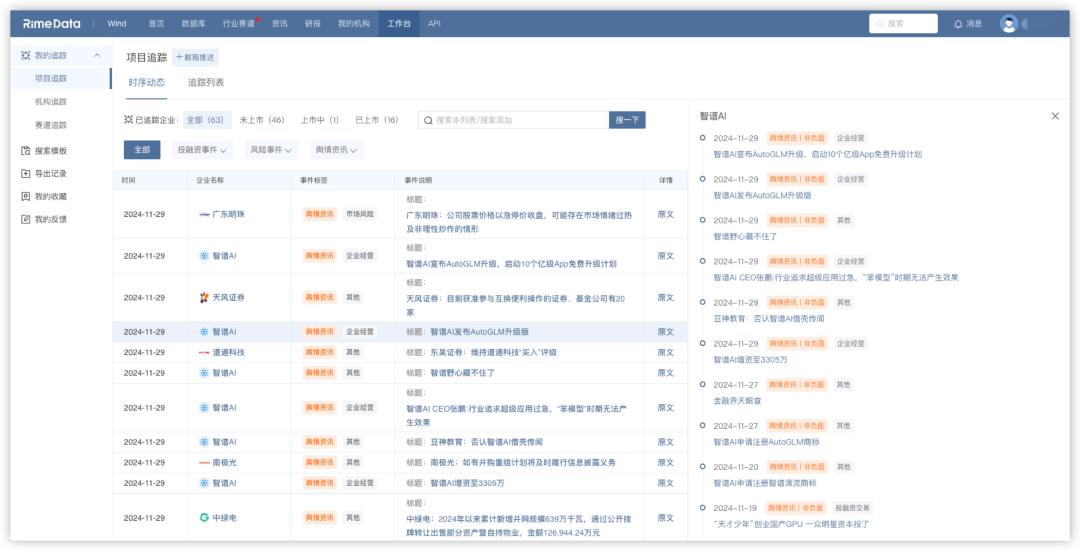Open 原文 link for 天风证券 row

(x=665, y=298)
